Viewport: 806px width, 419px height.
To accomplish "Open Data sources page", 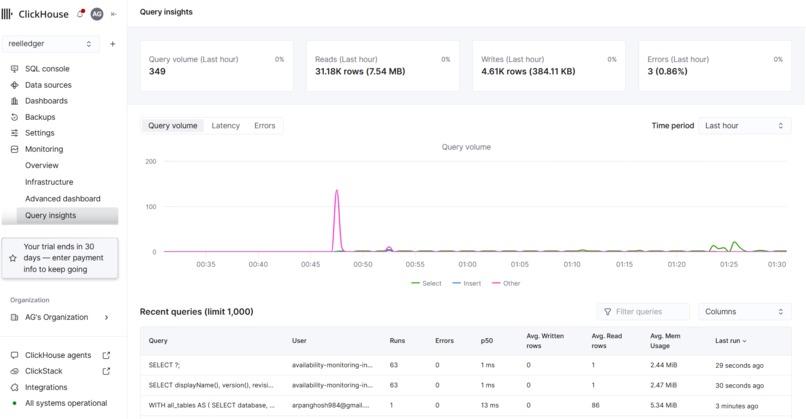I will click(48, 85).
